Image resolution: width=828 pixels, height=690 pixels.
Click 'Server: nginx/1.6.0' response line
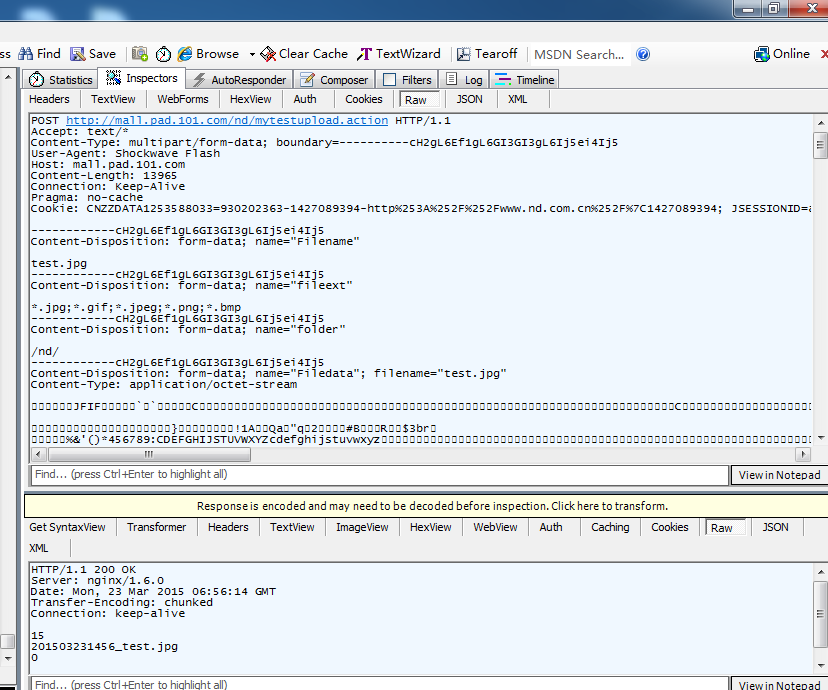(x=97, y=580)
